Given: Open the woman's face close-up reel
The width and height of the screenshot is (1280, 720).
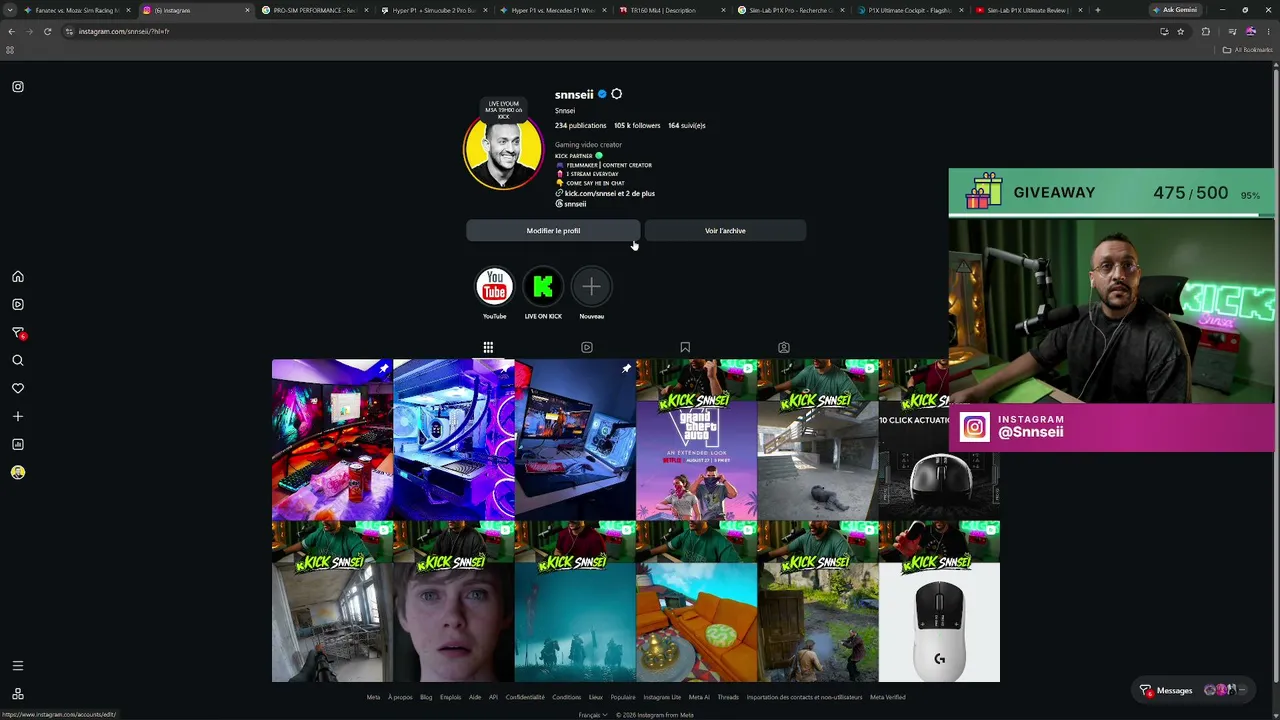Looking at the screenshot, I should point(454,602).
